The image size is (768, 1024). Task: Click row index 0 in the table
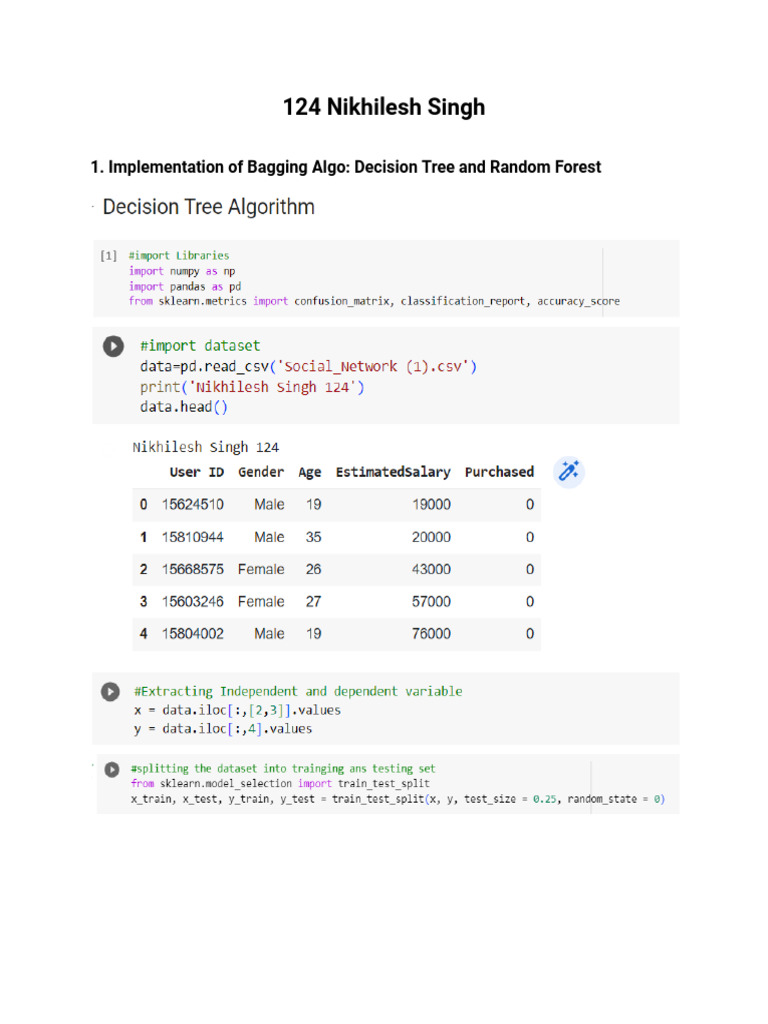point(143,505)
